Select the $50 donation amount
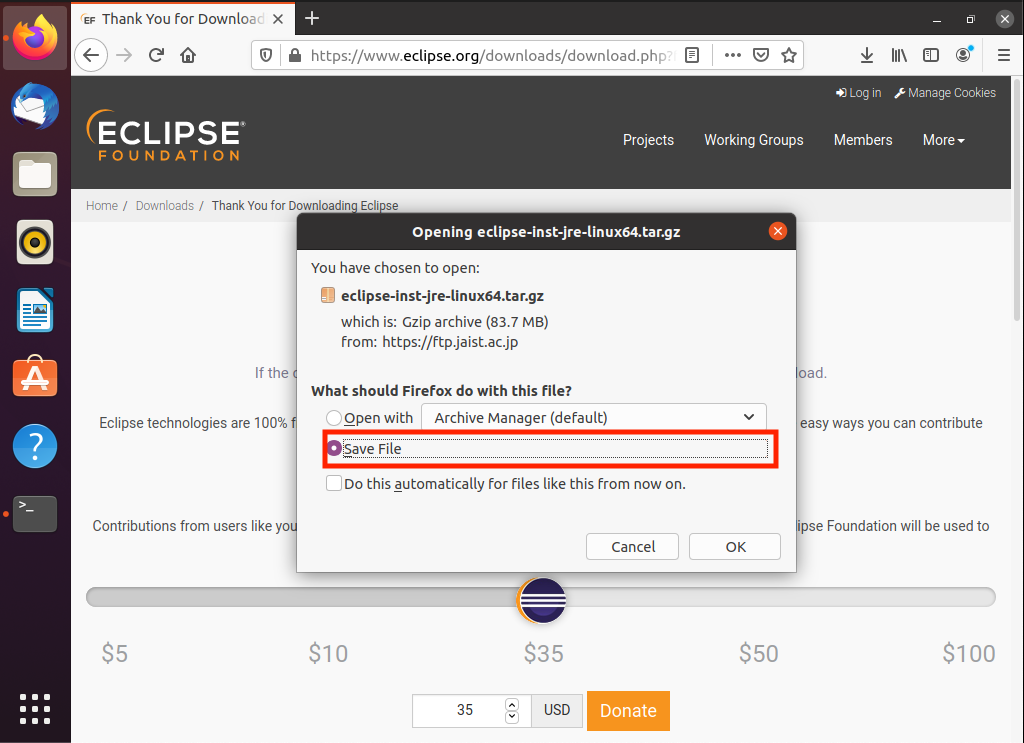The width and height of the screenshot is (1024, 743). 758,653
